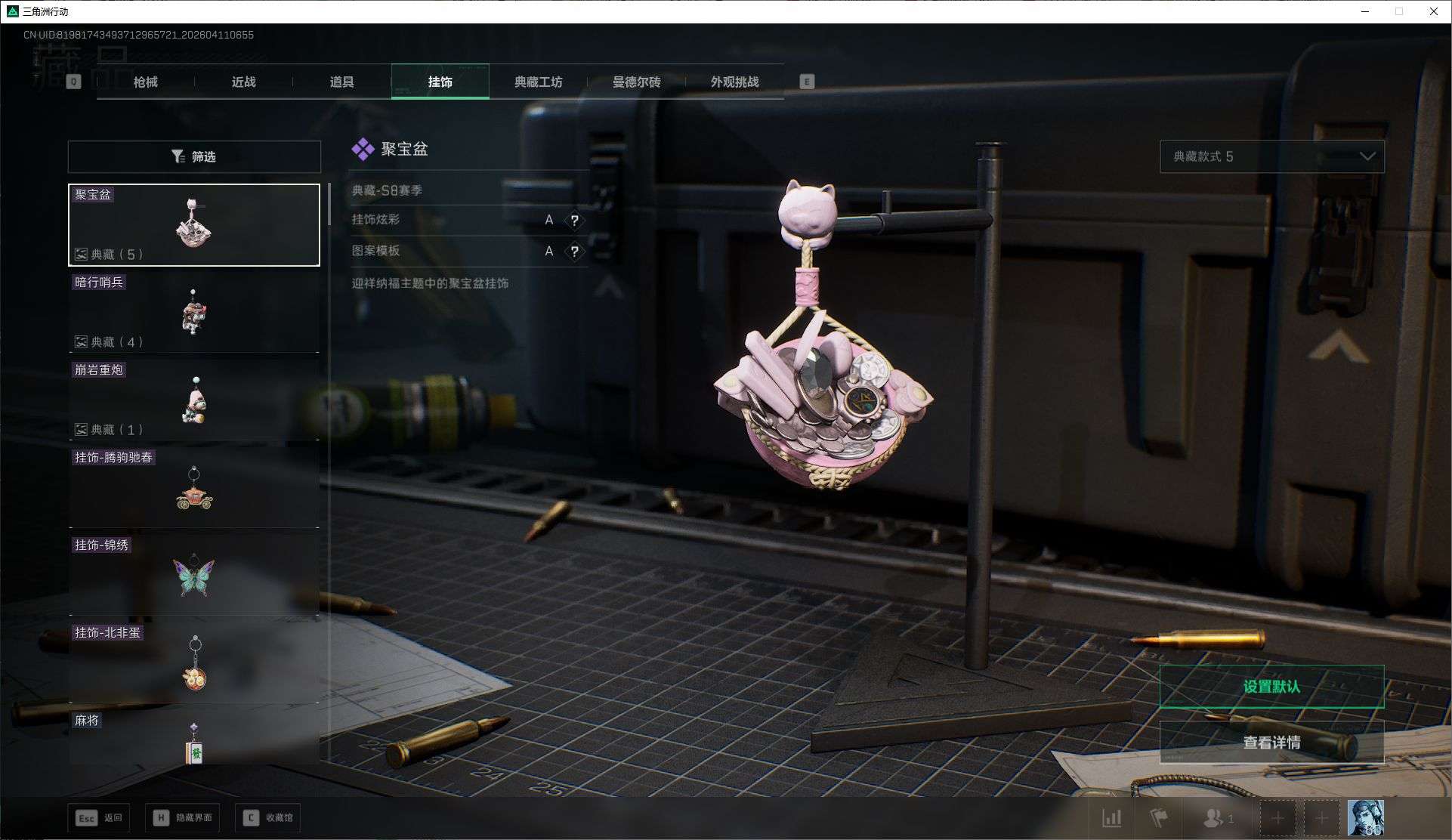Click the 设置默认 button
The width and height of the screenshot is (1452, 840).
click(1272, 687)
